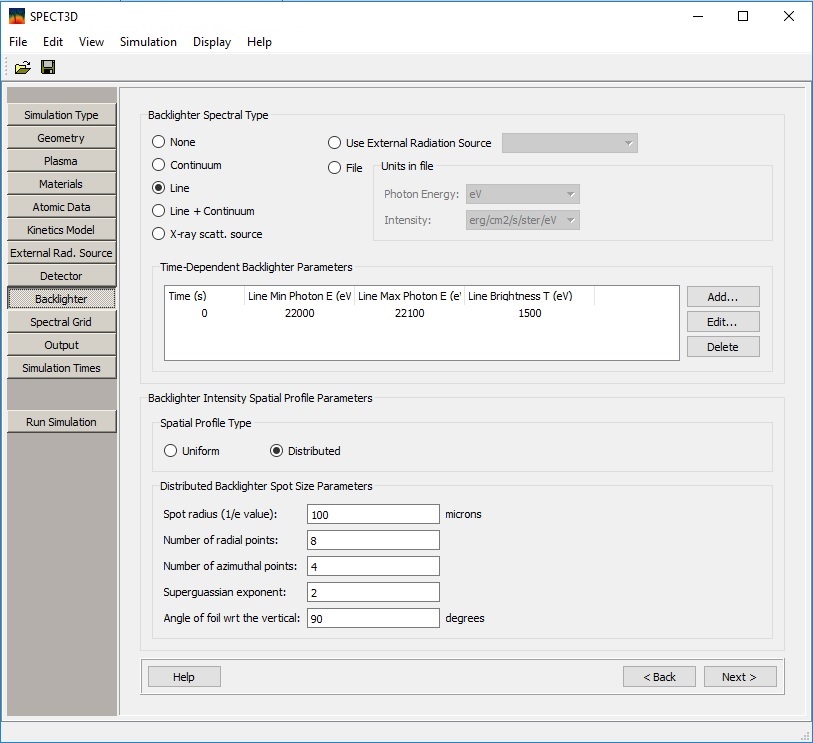
Task: Open the External Radiation Source dropdown
Action: pyautogui.click(x=569, y=143)
